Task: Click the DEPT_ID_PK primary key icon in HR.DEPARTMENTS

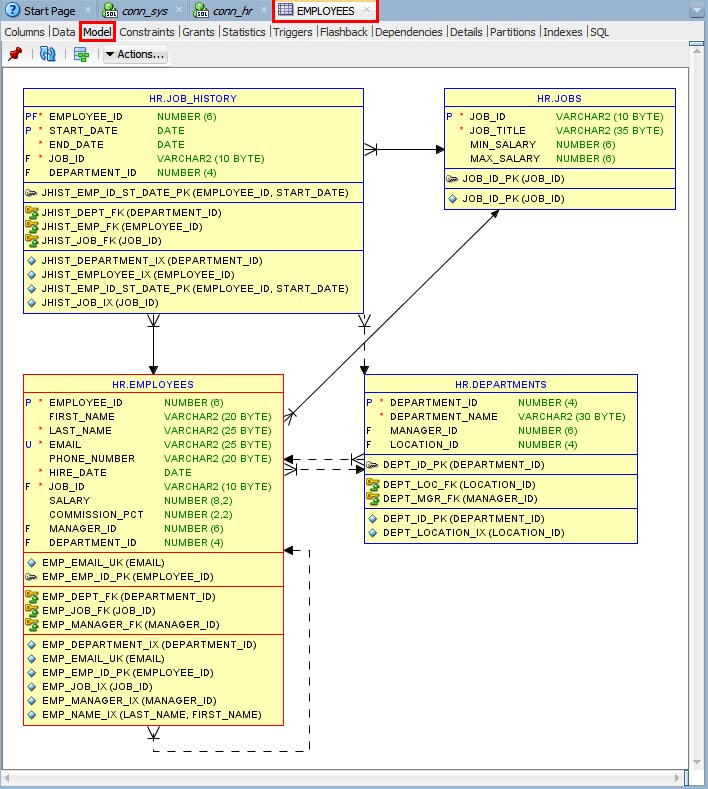Action: [x=373, y=465]
